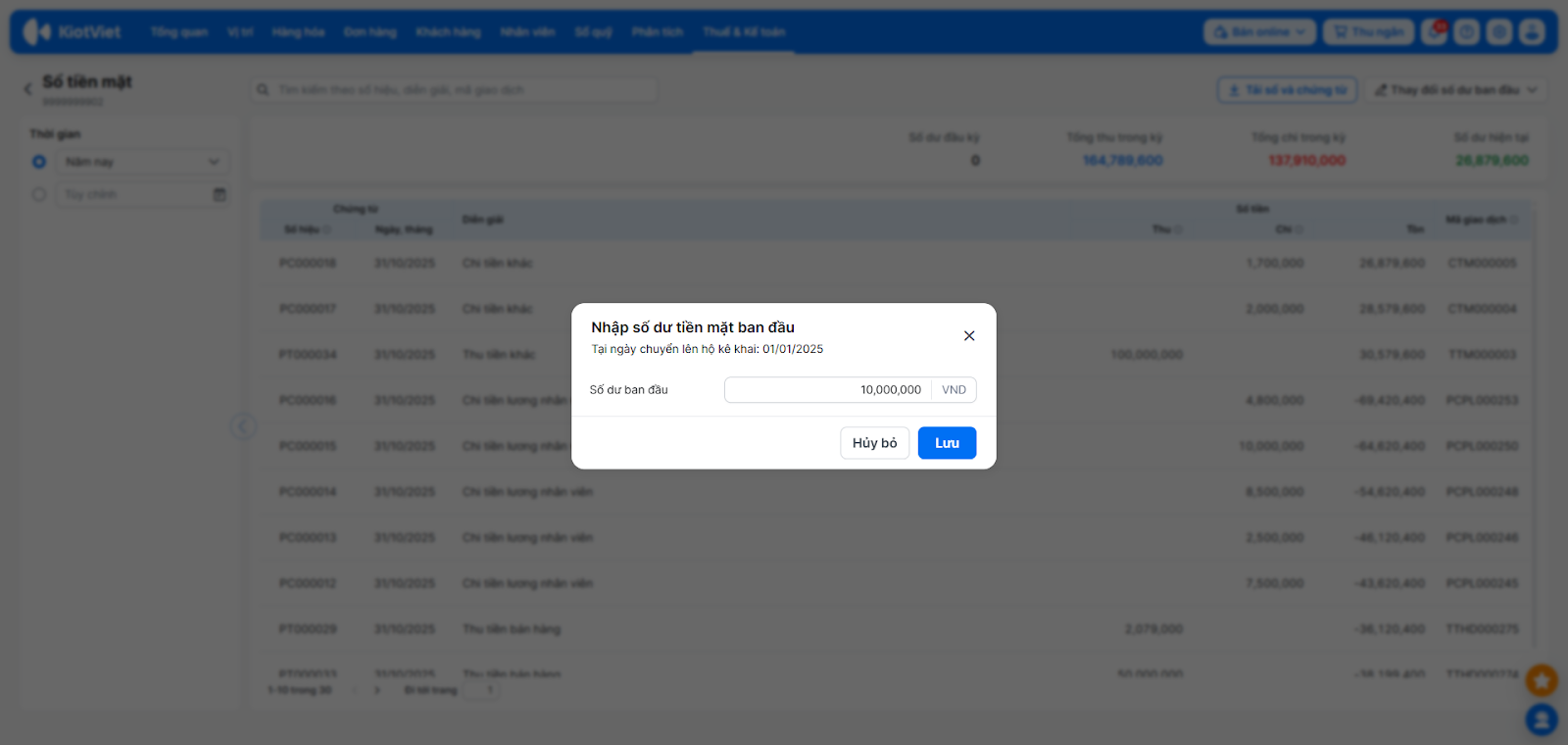Open the user account icon in header
Viewport: 1568px width, 745px height.
[1532, 32]
